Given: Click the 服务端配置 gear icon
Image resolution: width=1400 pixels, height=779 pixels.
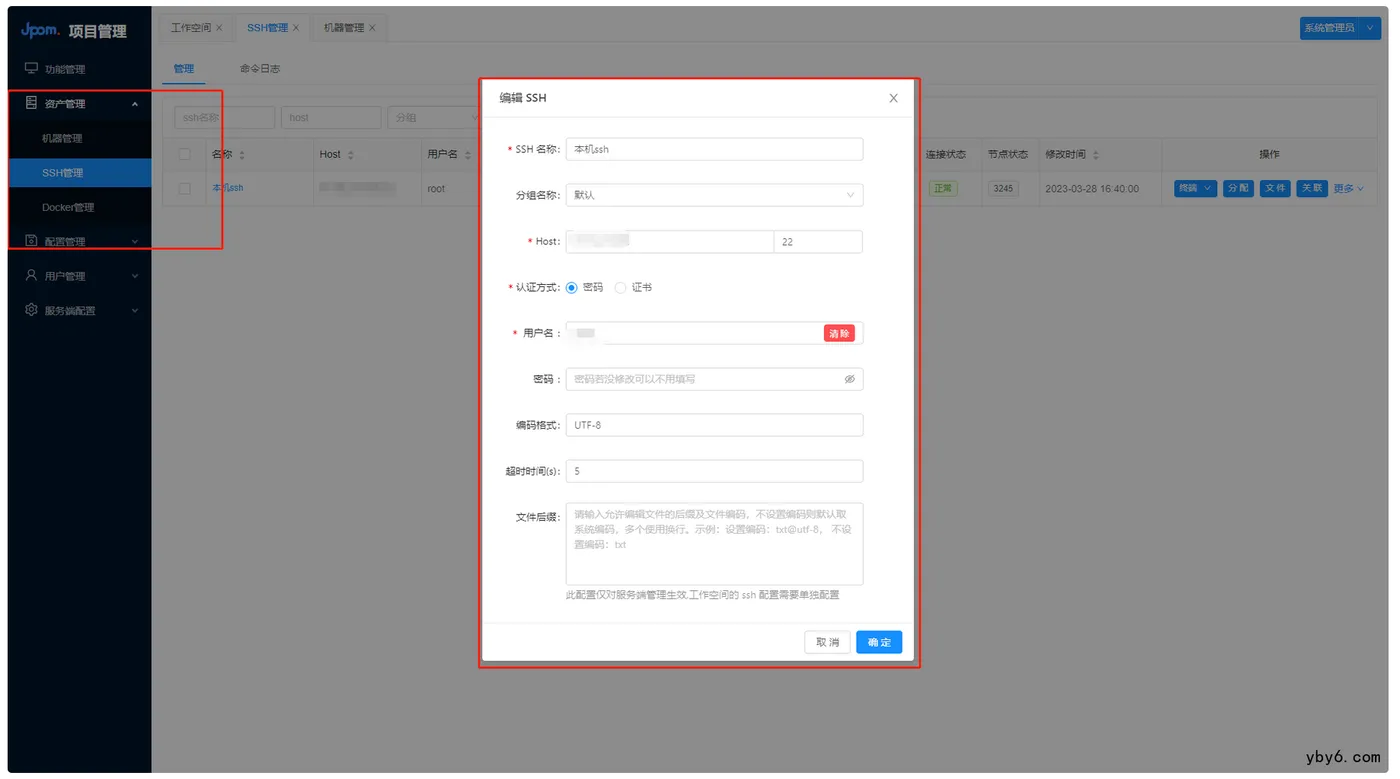Looking at the screenshot, I should point(31,310).
